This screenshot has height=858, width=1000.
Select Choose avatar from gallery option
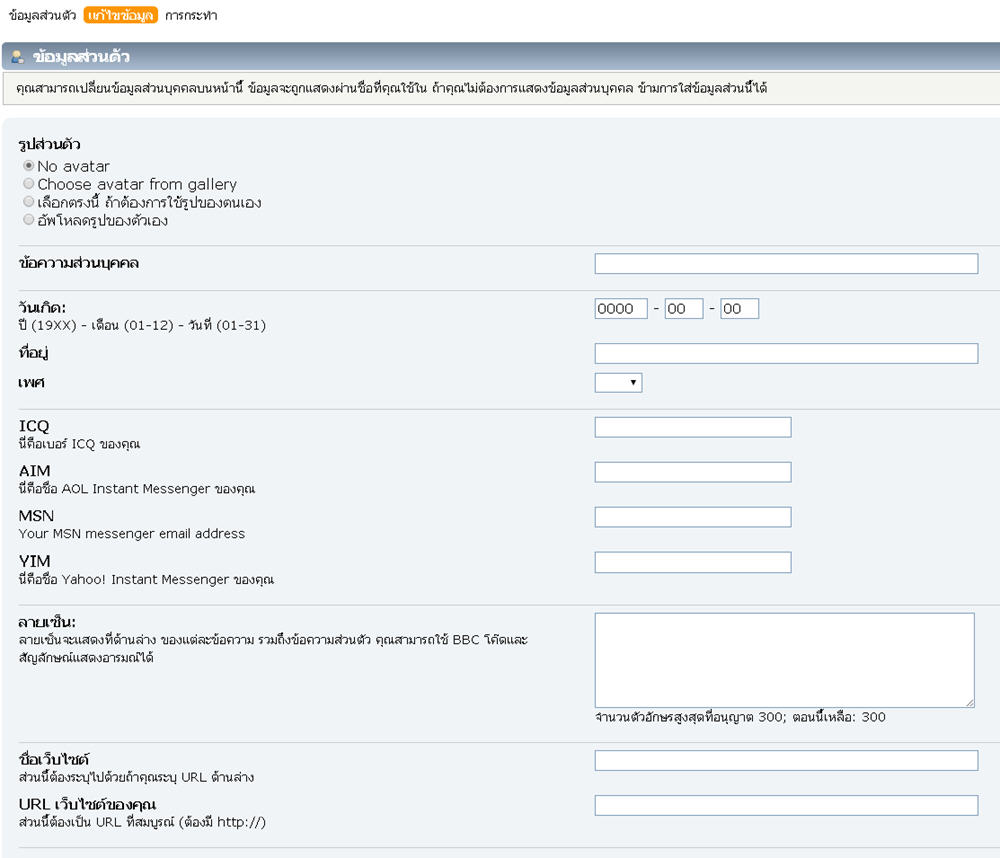click(29, 184)
